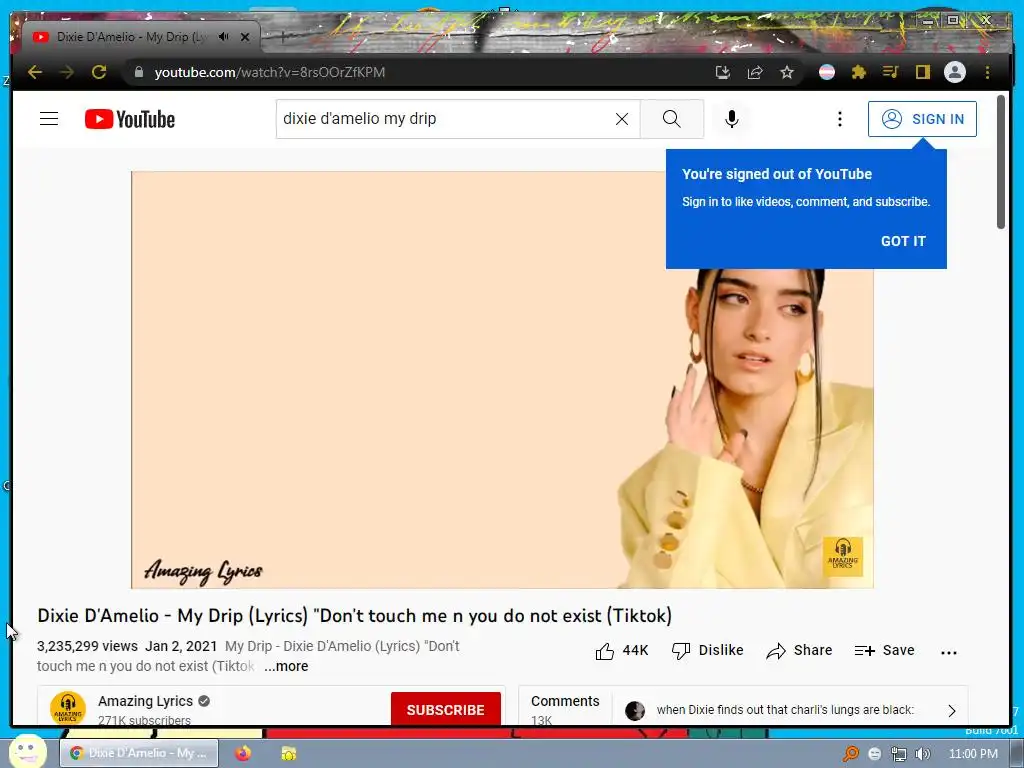Open the Amazing Lyrics channel name

pyautogui.click(x=146, y=701)
